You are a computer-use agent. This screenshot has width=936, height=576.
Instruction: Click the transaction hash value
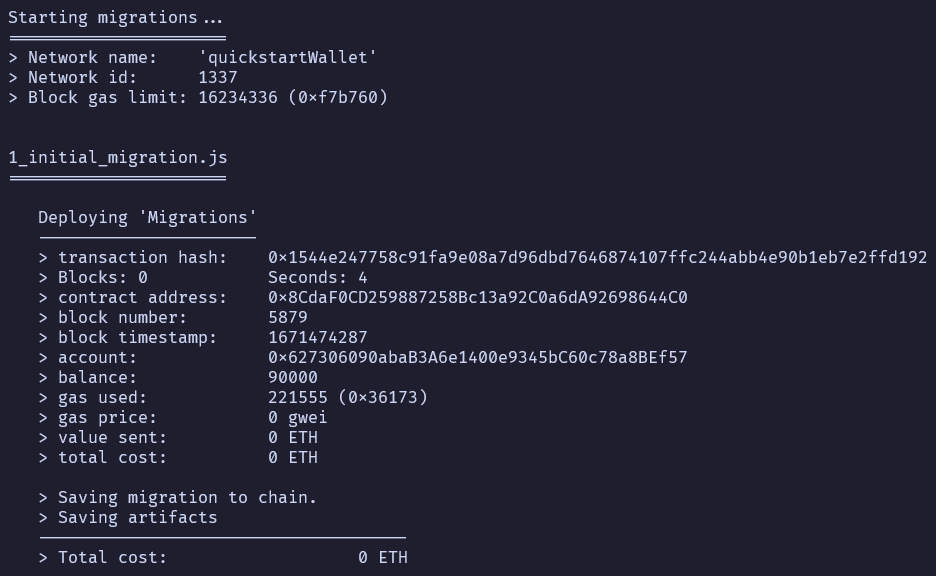point(597,257)
